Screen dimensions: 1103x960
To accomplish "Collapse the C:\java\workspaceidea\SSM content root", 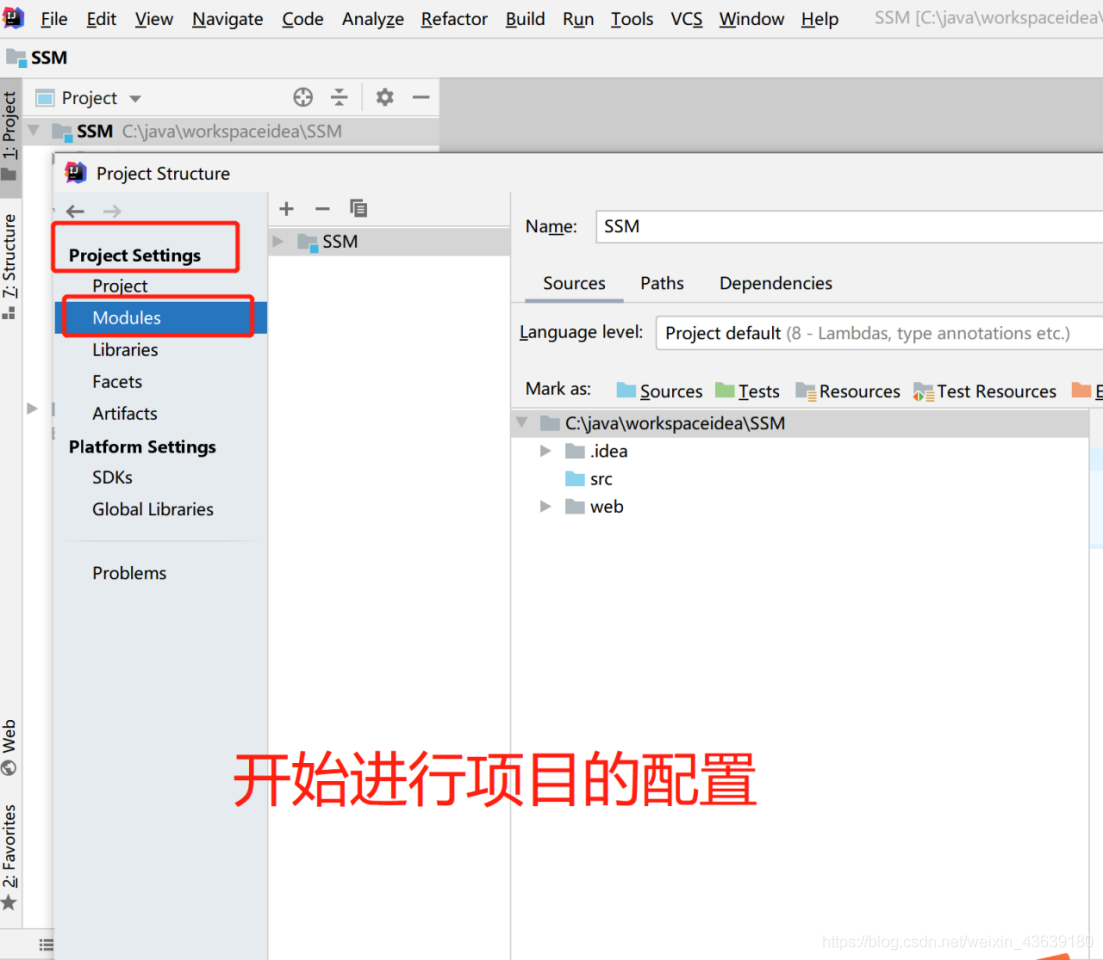I will [522, 422].
